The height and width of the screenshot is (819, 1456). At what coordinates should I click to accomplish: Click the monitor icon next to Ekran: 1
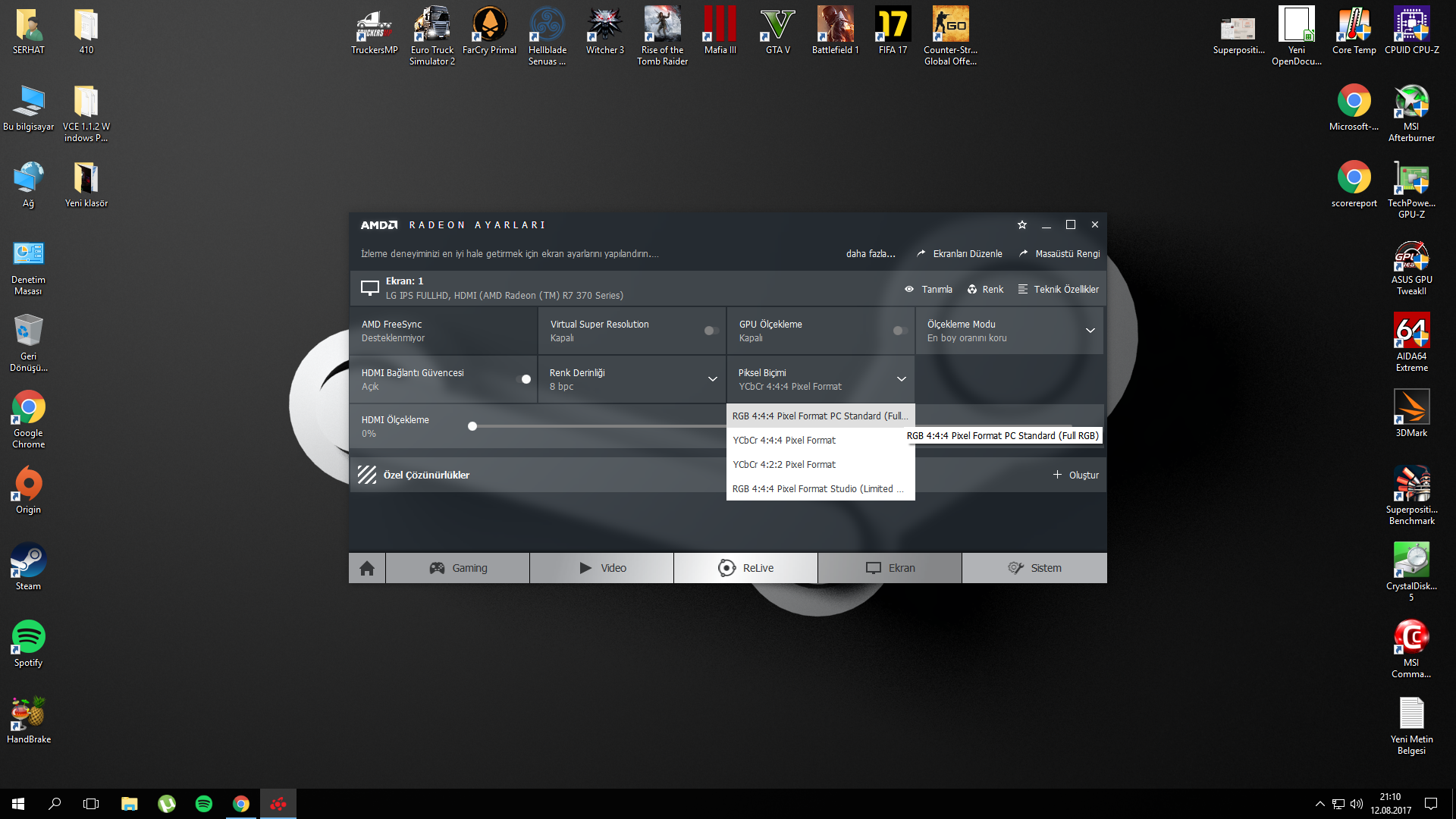[x=369, y=288]
